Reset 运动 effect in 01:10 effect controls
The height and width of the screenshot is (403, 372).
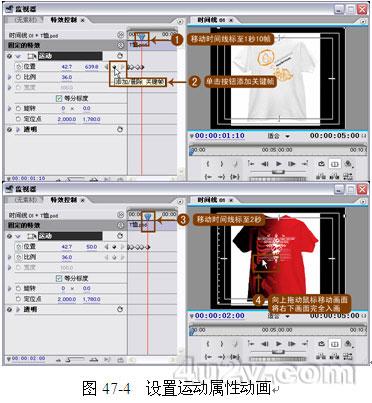coord(120,56)
